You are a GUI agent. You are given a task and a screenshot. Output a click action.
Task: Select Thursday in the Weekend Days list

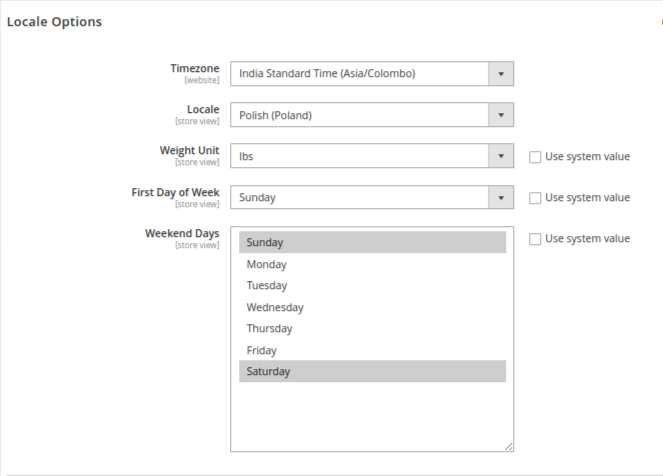click(x=372, y=329)
